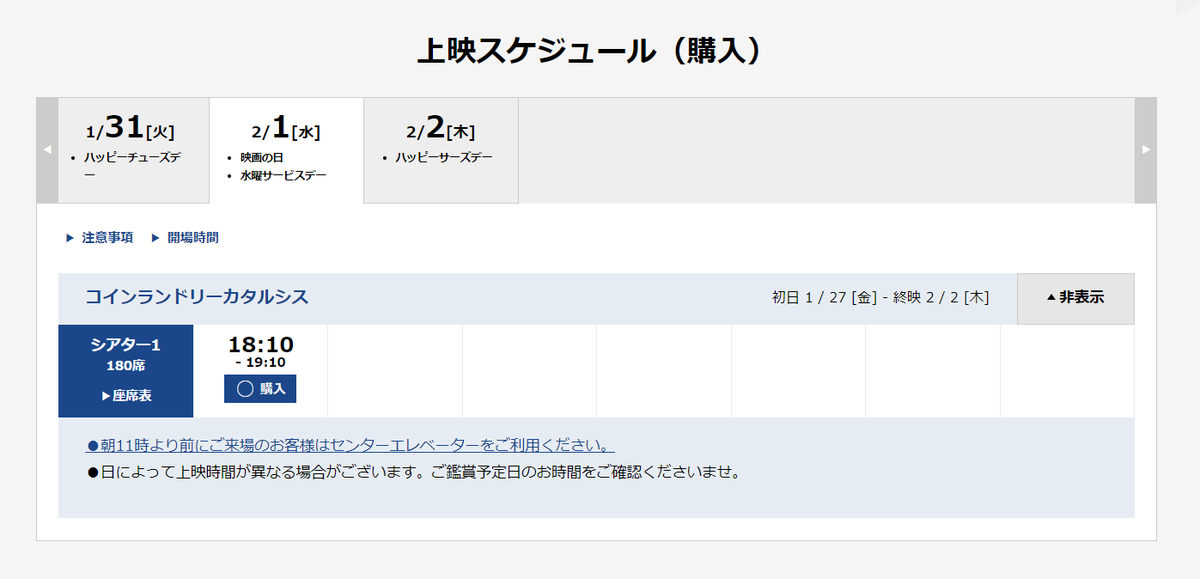Click the notice about differing screening times
Viewport: 1200px width, 579px height.
413,471
